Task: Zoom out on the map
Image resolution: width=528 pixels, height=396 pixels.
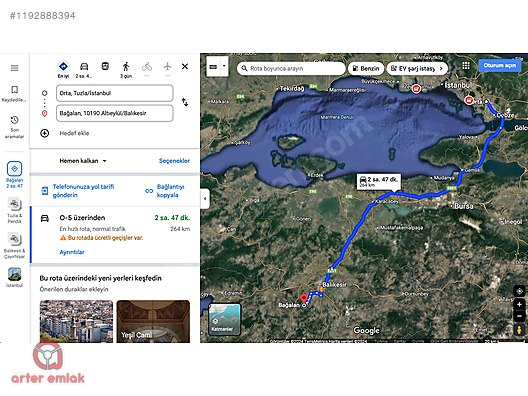Action: (519, 316)
